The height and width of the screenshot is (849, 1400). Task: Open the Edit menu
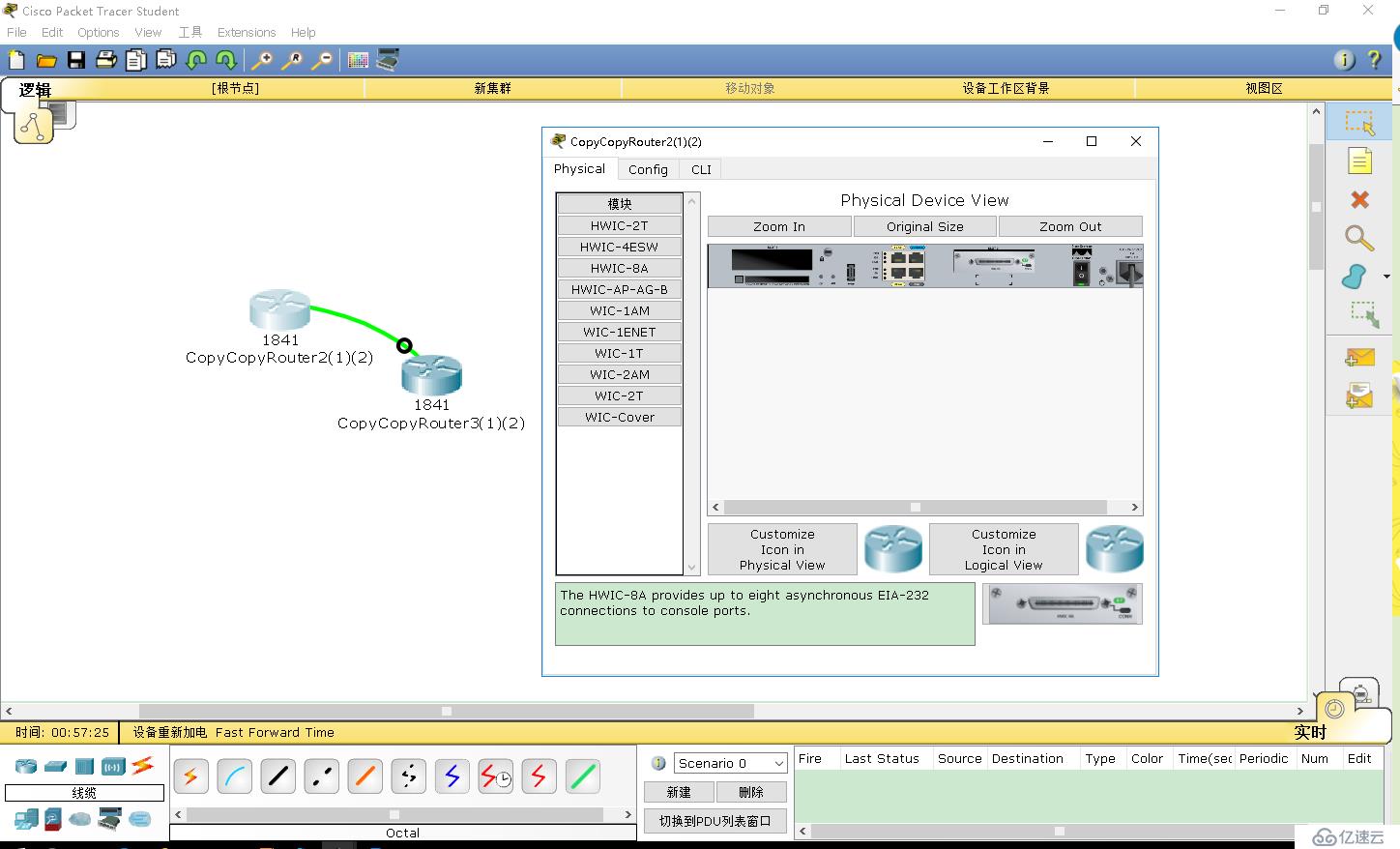click(x=52, y=32)
